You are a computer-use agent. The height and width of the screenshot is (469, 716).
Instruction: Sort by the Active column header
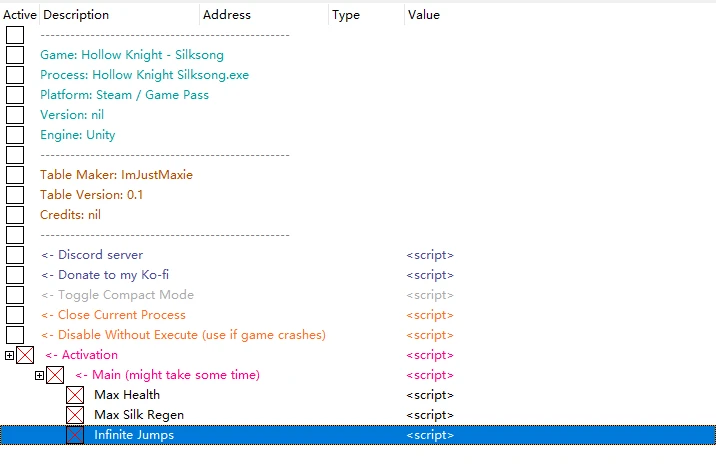point(20,15)
